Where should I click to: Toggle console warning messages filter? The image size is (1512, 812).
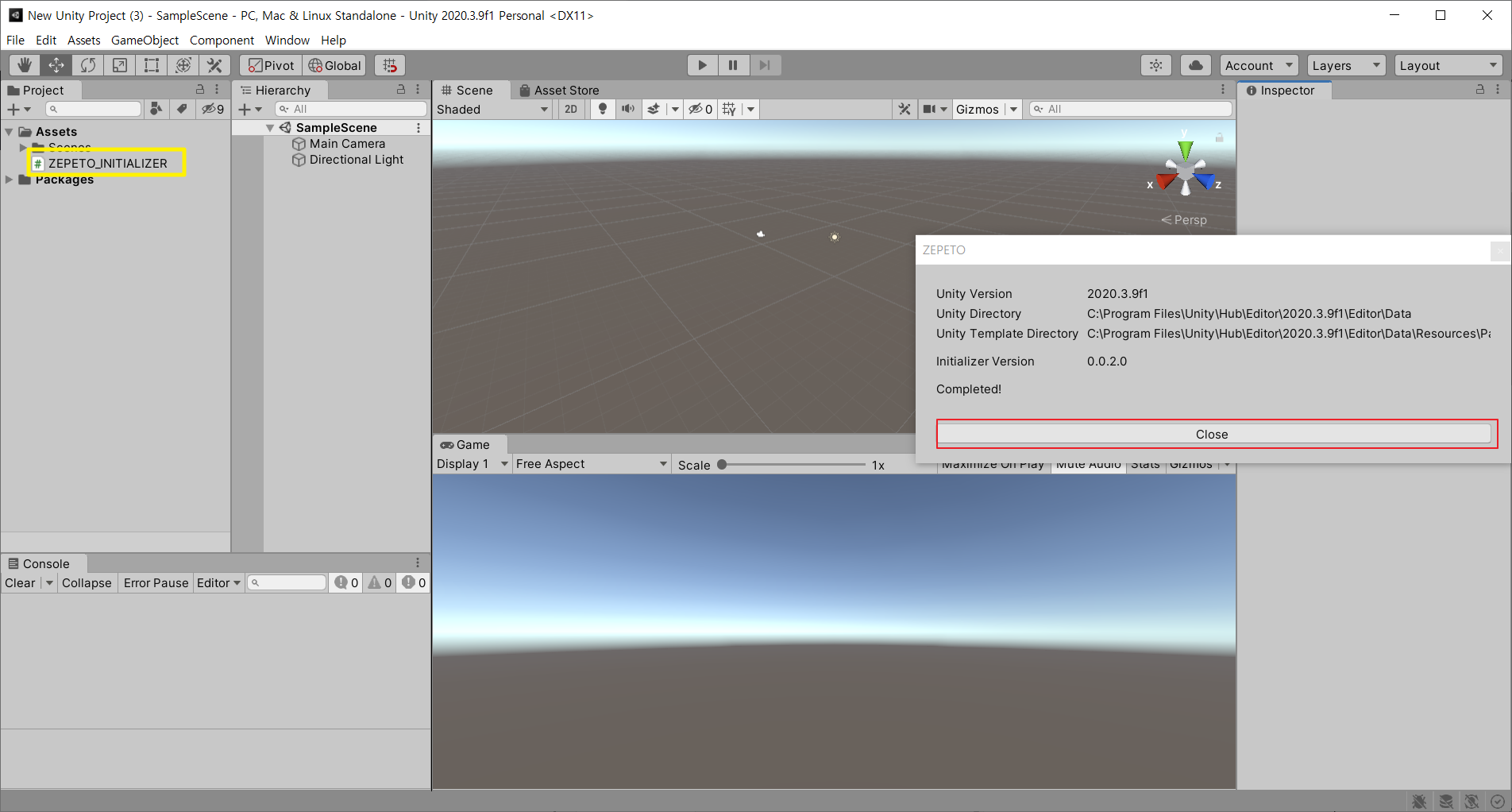click(380, 582)
